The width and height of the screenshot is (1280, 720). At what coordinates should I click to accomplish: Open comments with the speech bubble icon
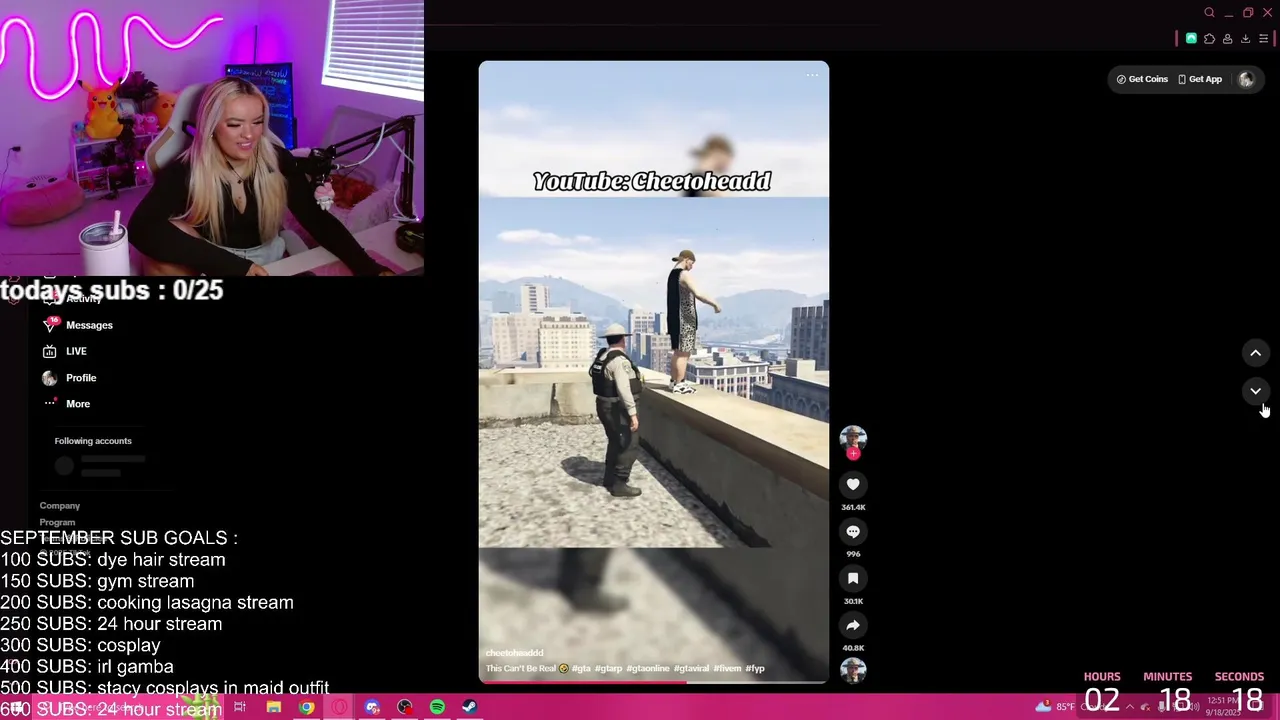(x=853, y=532)
